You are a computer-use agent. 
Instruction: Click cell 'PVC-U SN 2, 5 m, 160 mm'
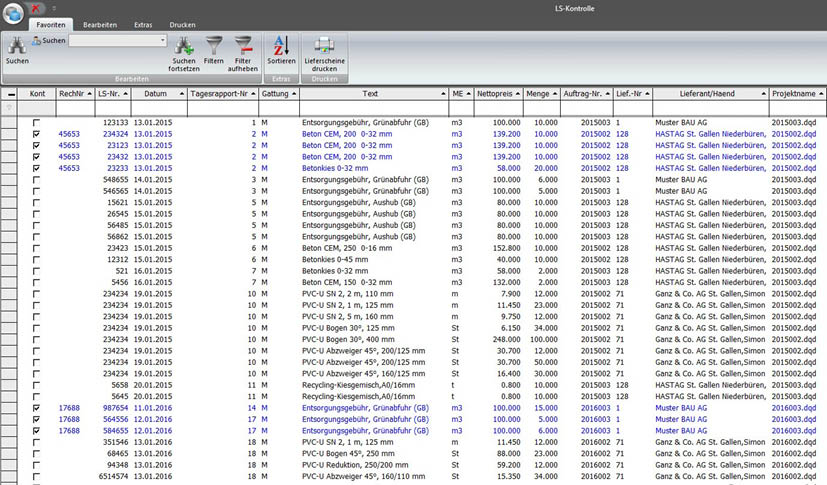(x=348, y=317)
